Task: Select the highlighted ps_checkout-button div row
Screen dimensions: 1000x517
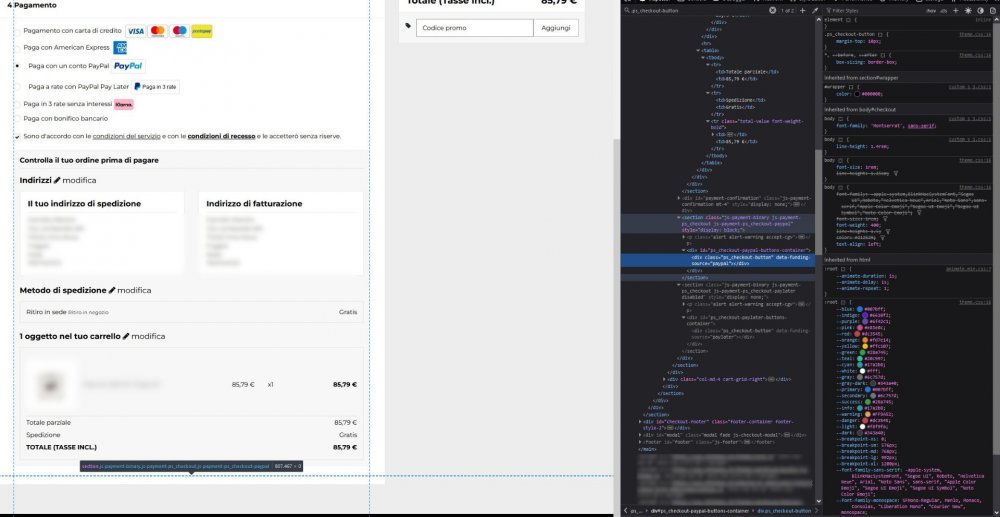Action: point(717,260)
